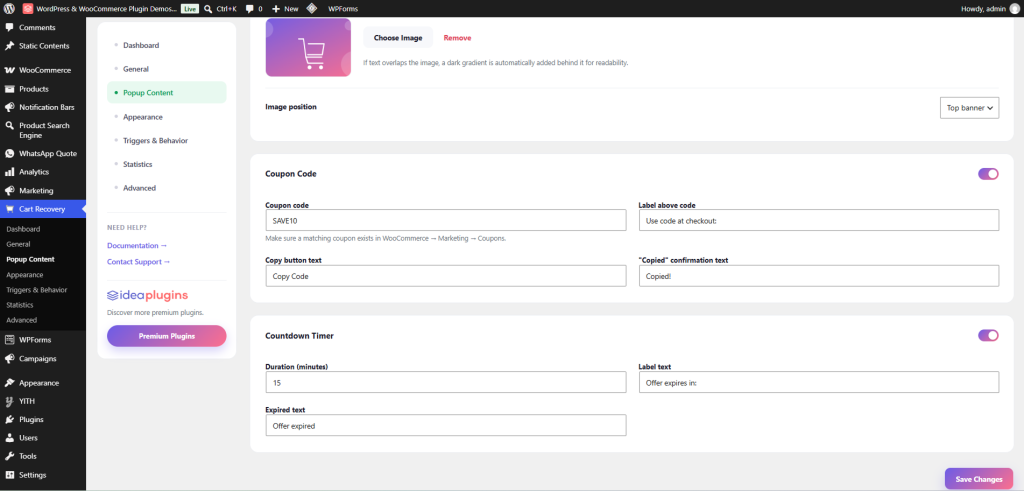Image resolution: width=1024 pixels, height=491 pixels.
Task: Disable the Coupon Code toggle
Action: tap(988, 174)
